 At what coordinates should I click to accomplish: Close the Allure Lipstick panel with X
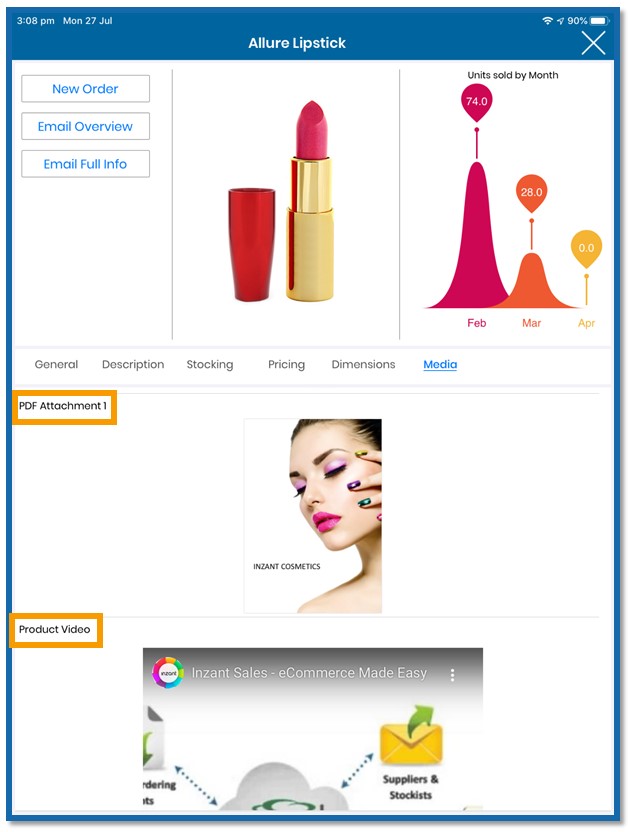(593, 43)
